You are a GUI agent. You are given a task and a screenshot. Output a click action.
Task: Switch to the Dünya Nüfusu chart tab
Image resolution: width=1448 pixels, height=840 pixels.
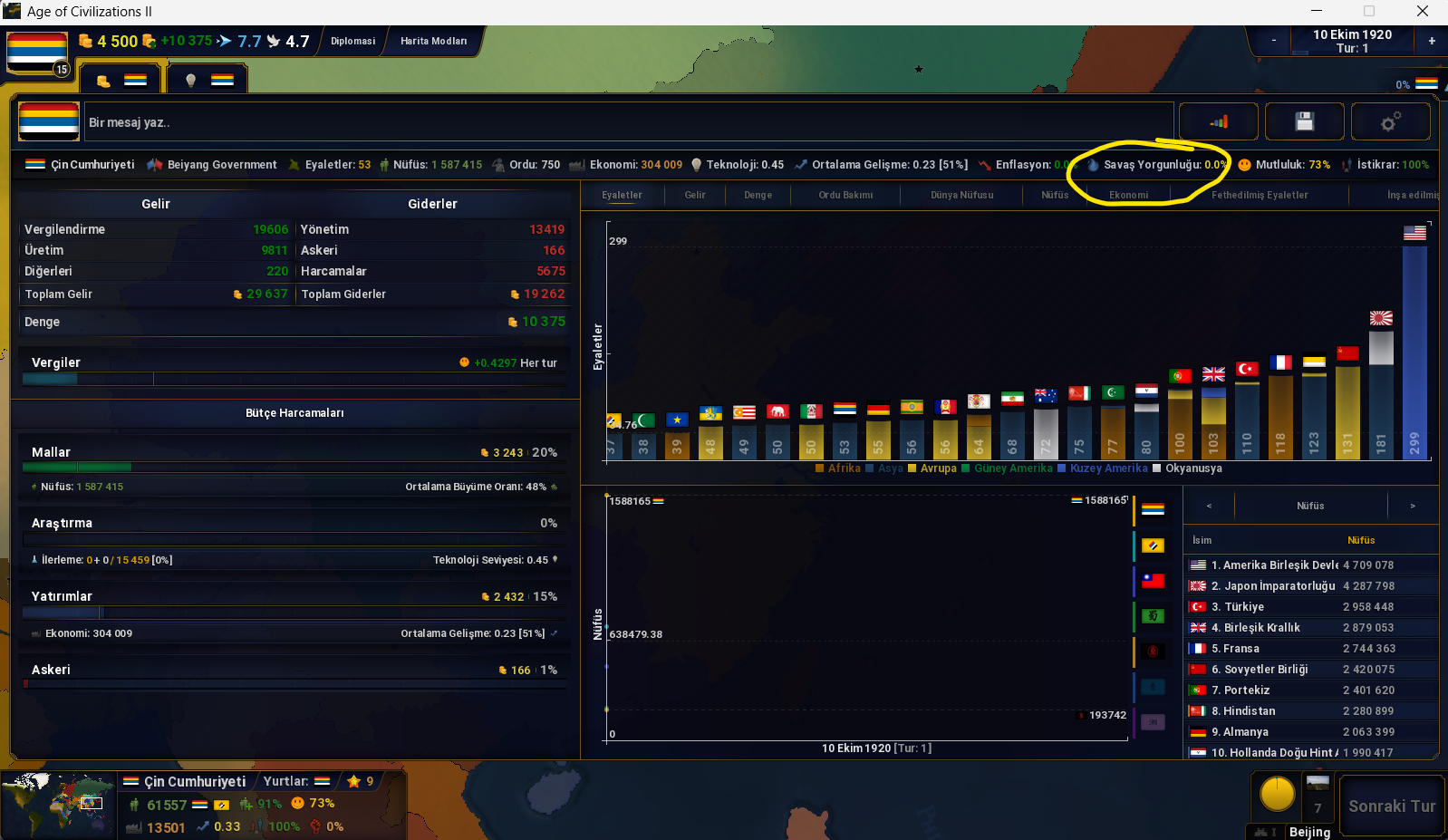tap(962, 195)
